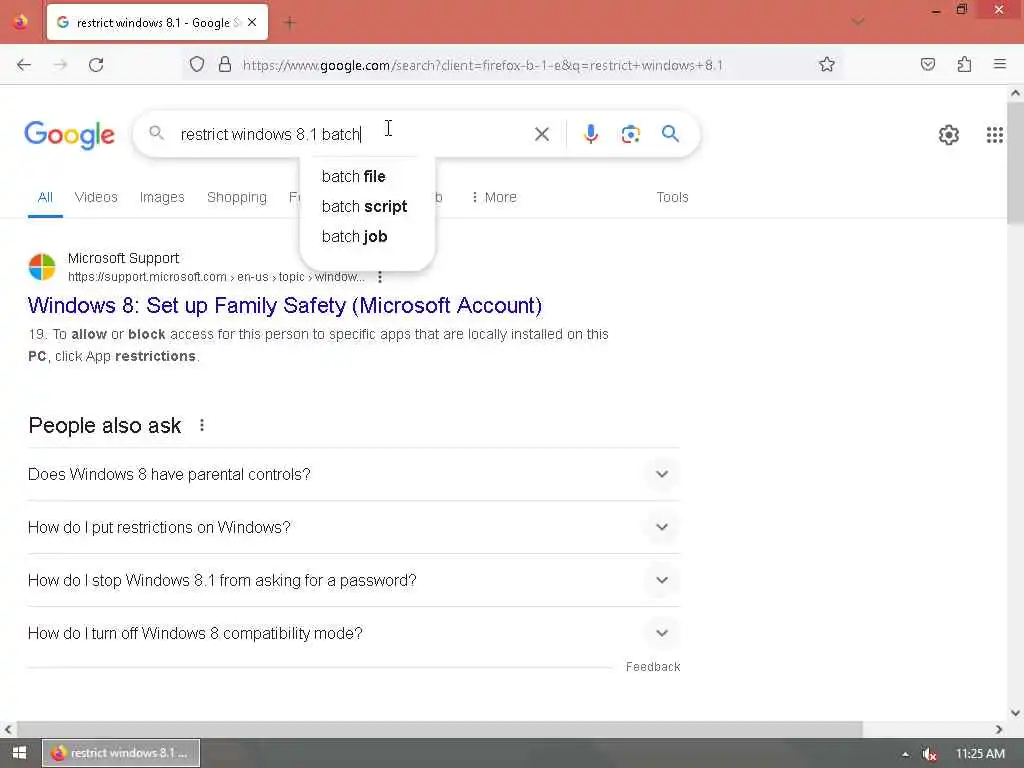Open the three-dot menu beside support.microsoft.com URL
This screenshot has width=1024, height=768.
379,277
